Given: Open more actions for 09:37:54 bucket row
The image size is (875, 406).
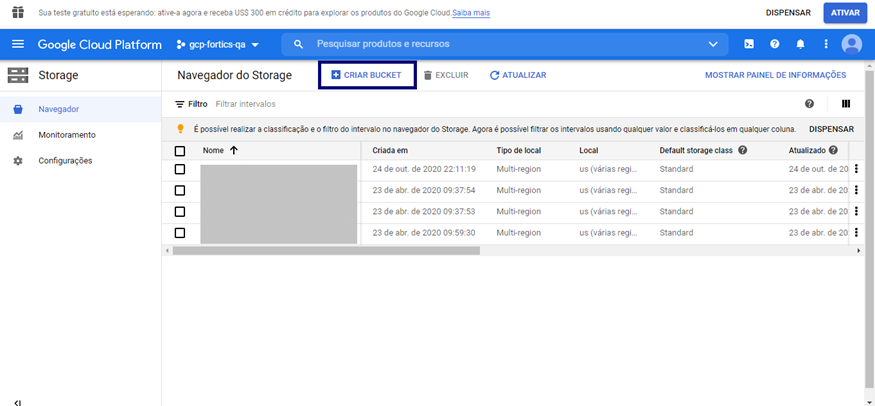Looking at the screenshot, I should pos(856,190).
